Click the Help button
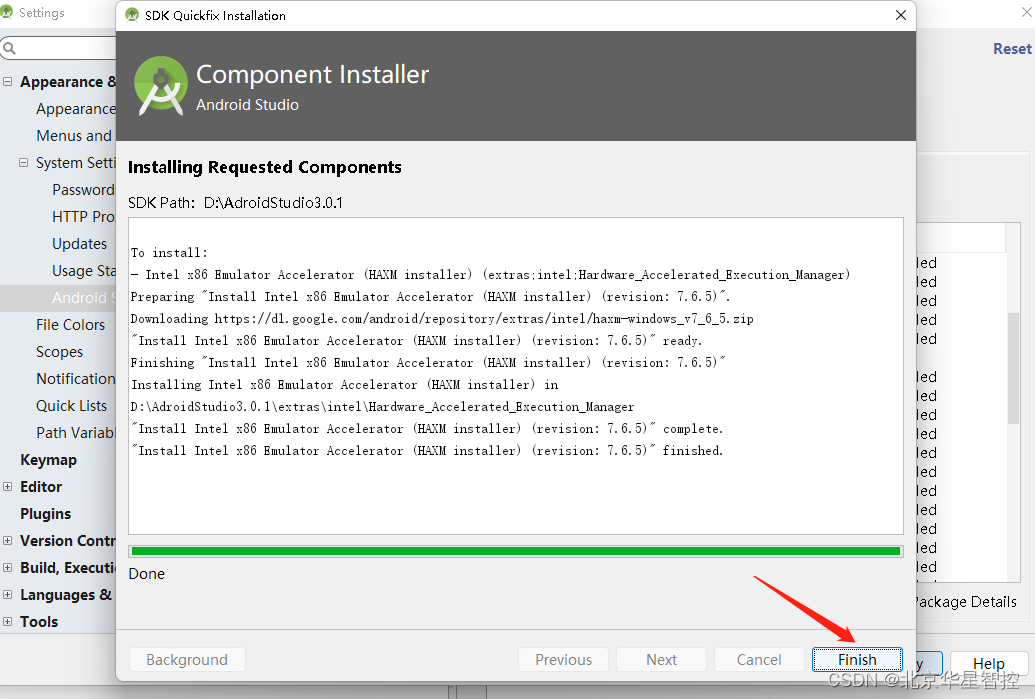Screen dimensions: 1035x699 point(988,663)
